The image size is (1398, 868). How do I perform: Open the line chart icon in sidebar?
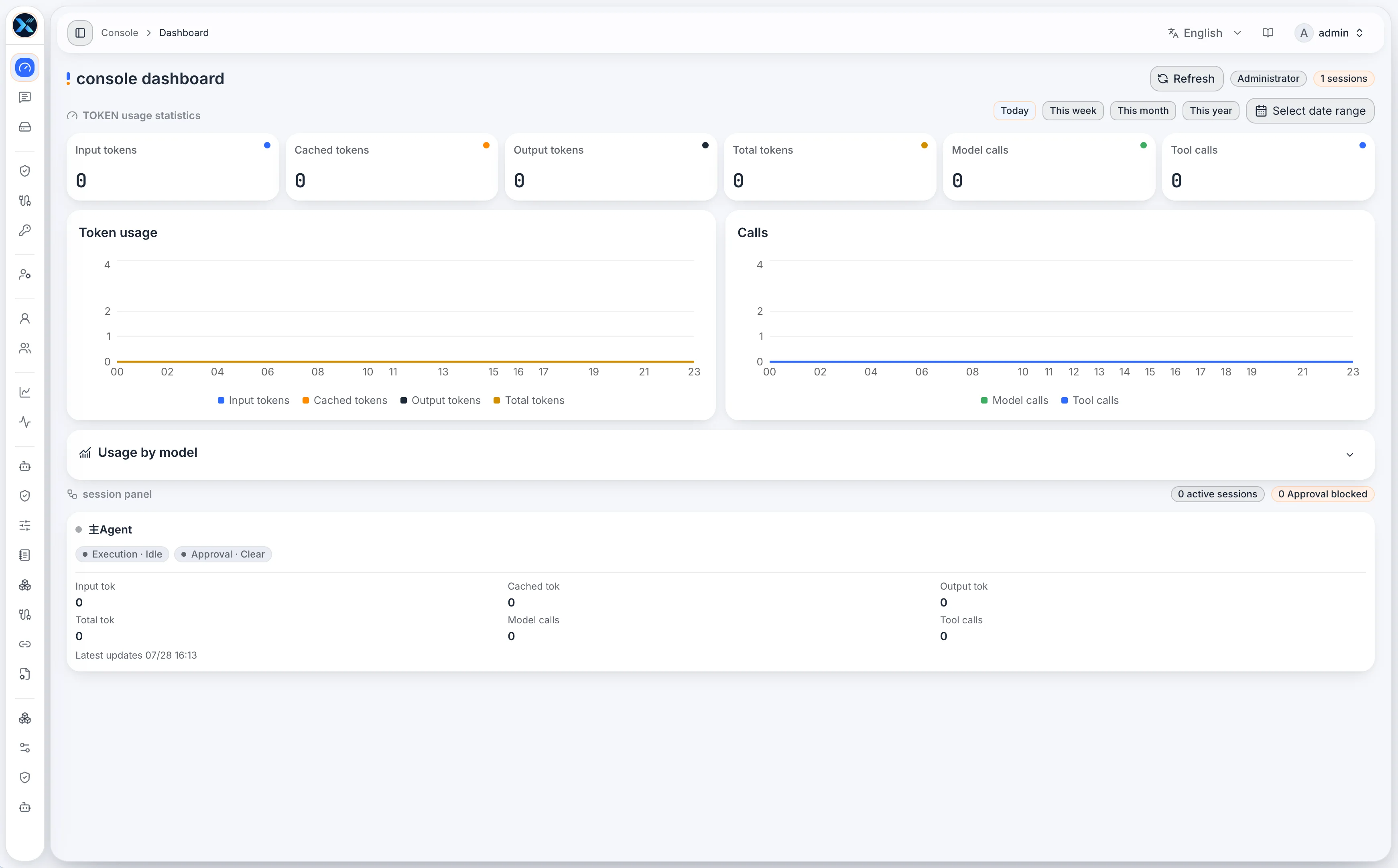point(25,392)
